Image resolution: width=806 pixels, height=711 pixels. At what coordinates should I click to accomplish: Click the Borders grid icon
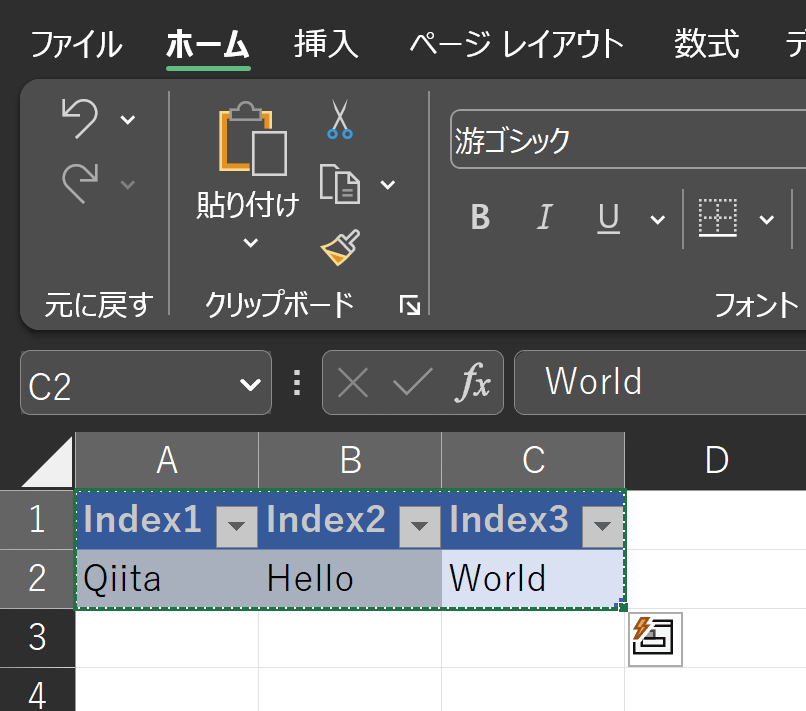[718, 218]
